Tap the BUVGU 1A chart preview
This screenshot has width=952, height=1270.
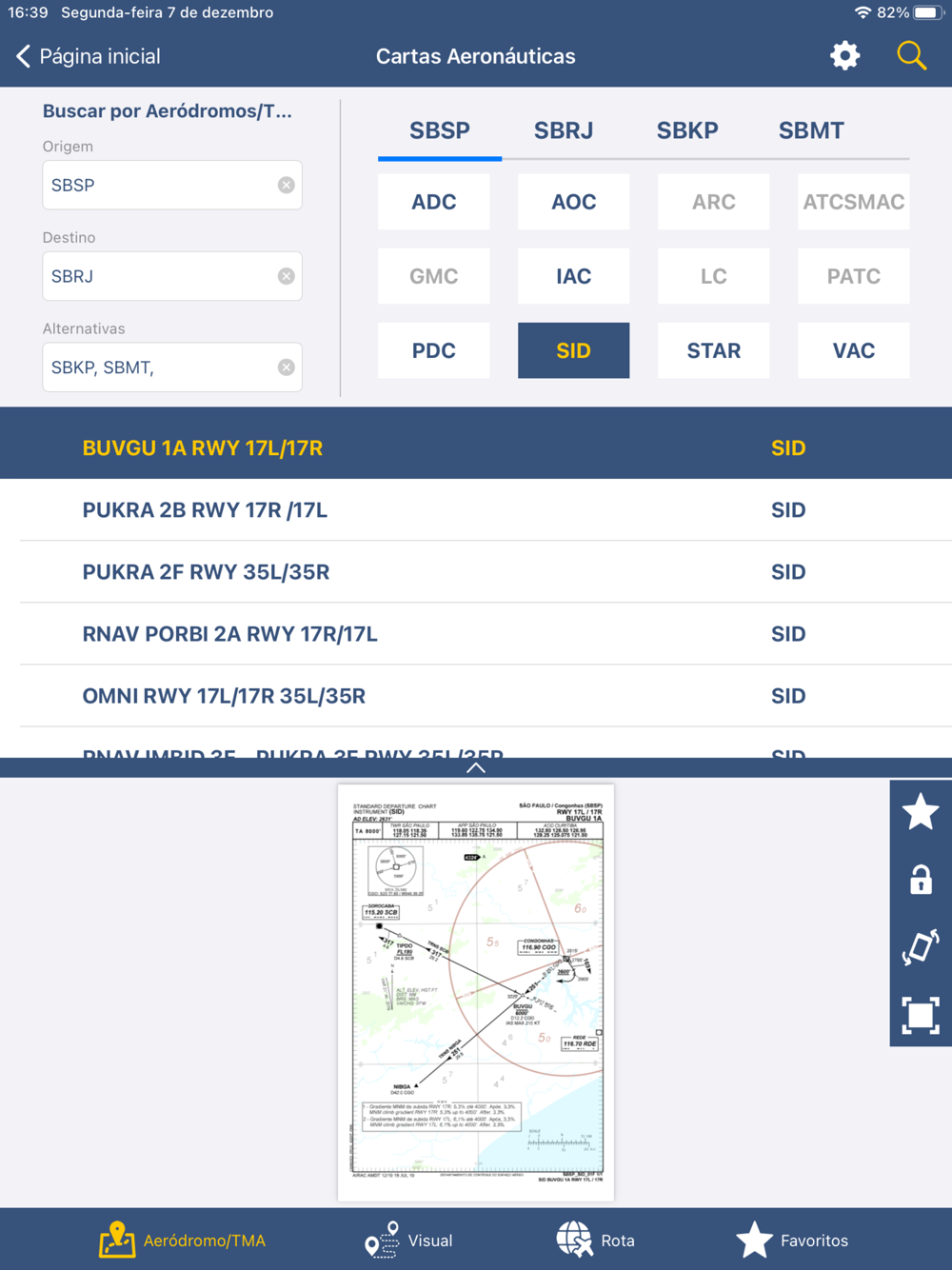point(476,992)
